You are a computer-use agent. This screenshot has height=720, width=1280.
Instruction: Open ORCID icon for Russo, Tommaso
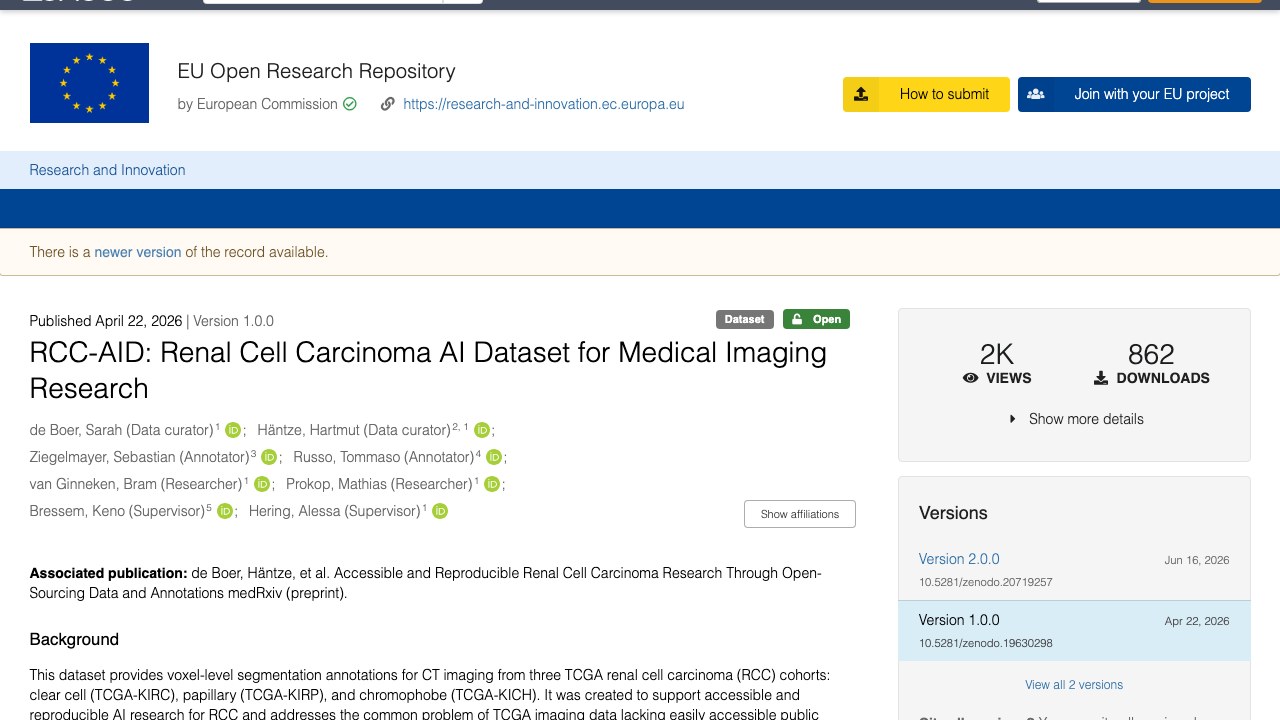coord(494,457)
